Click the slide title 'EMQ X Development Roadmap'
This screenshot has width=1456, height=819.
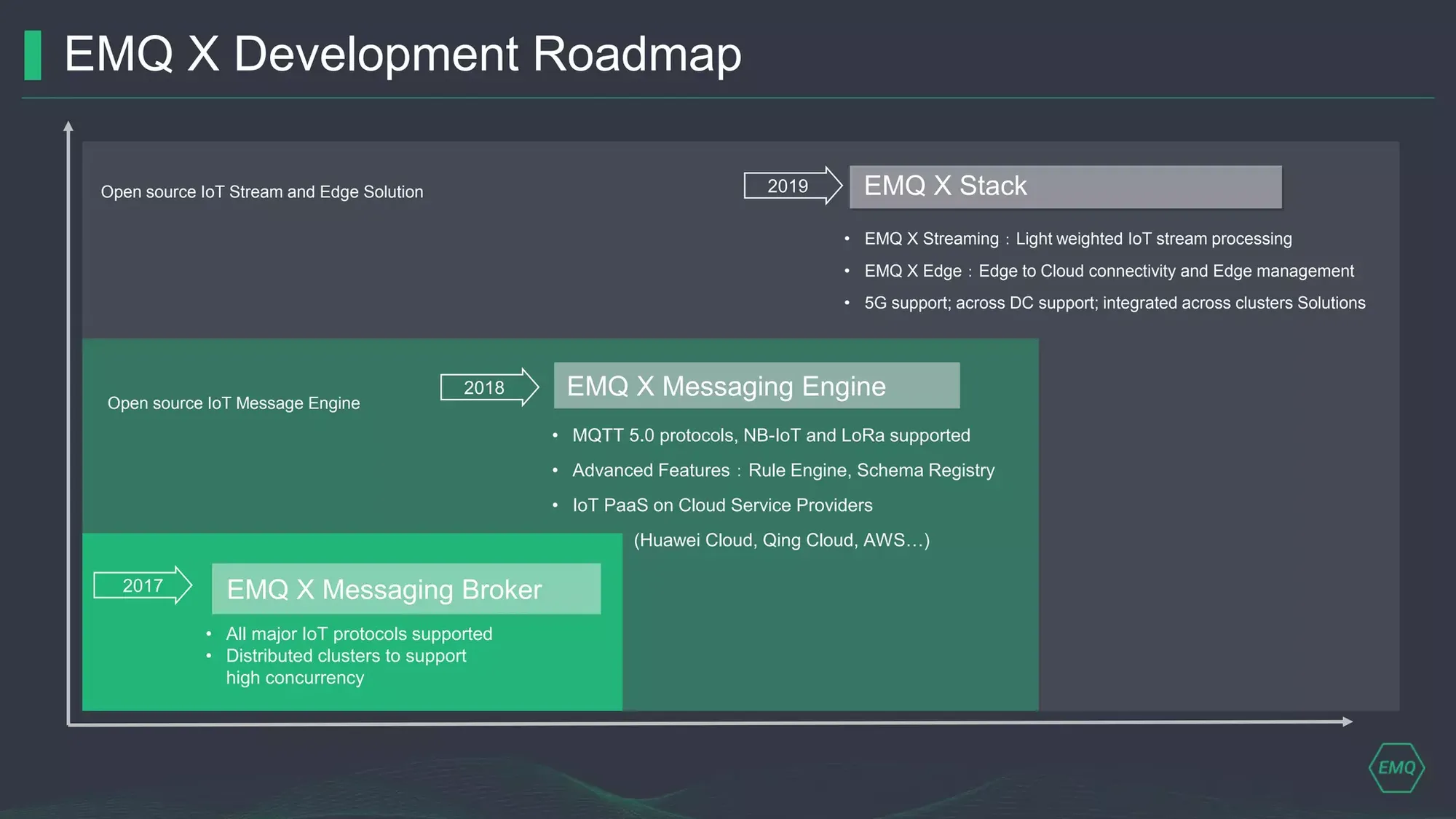point(403,54)
